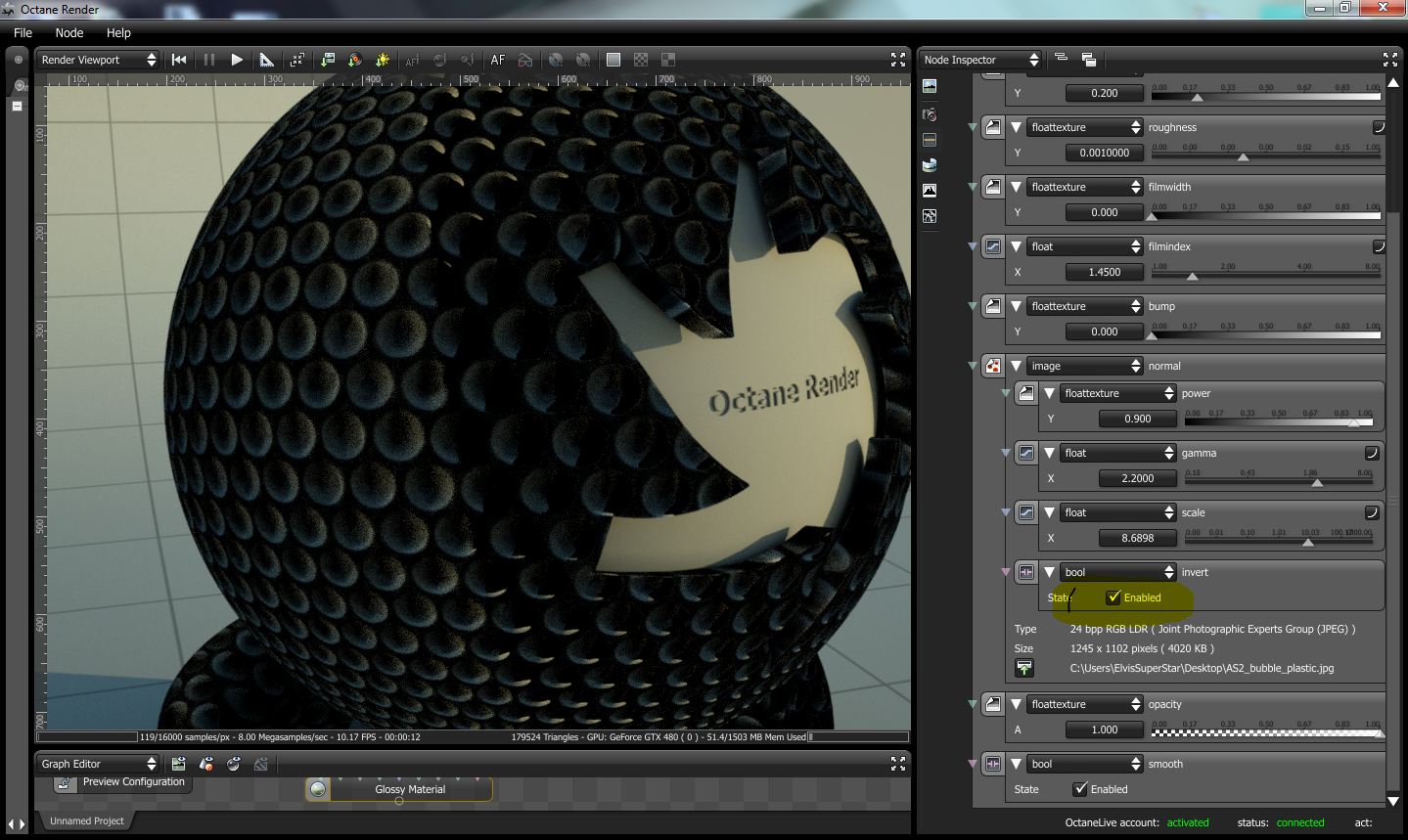The image size is (1408, 840).
Task: Toggle the curve button on roughness row
Action: [1379, 127]
